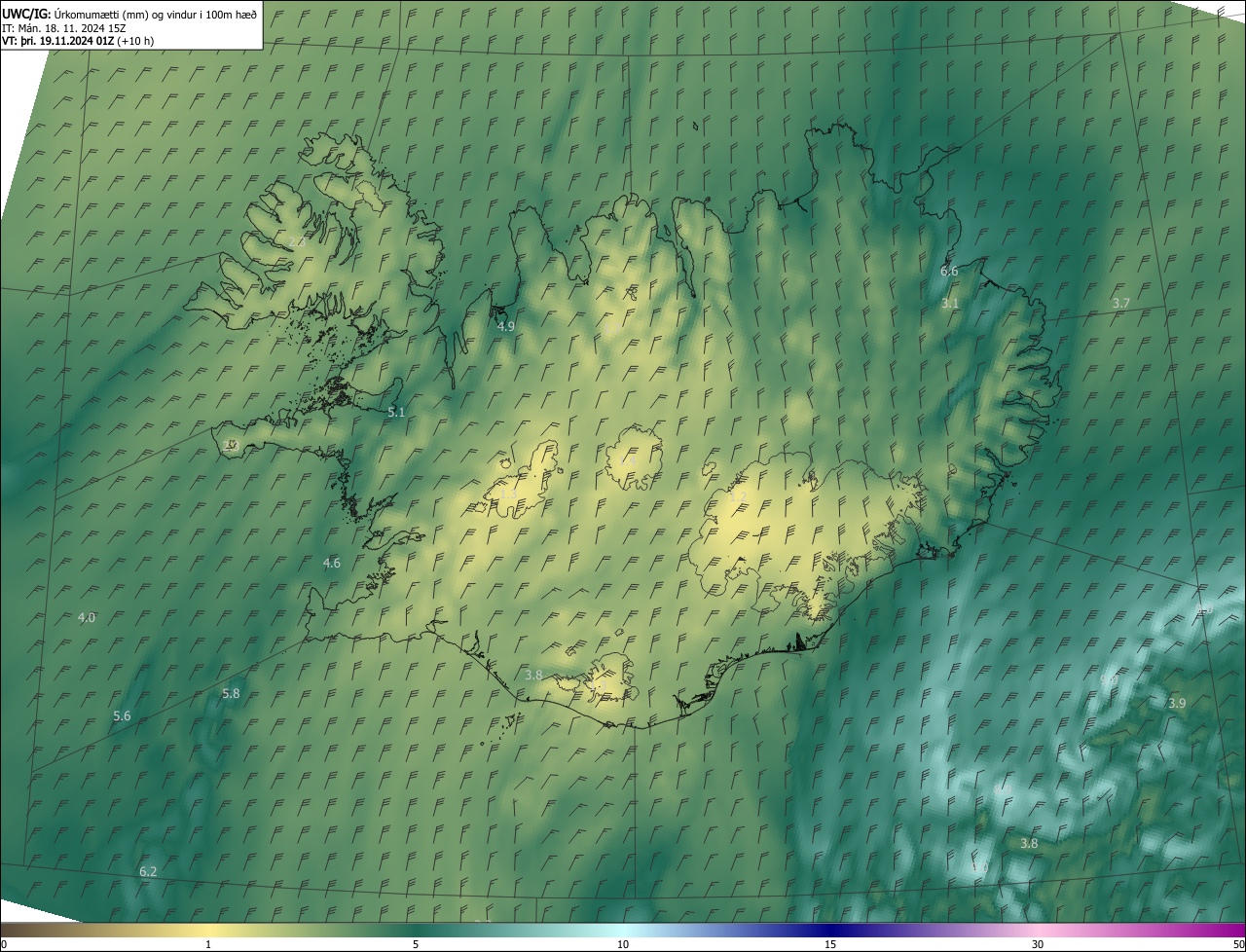Click the 4.0 value on the map
Screen dimensions: 1246x952
87,618
